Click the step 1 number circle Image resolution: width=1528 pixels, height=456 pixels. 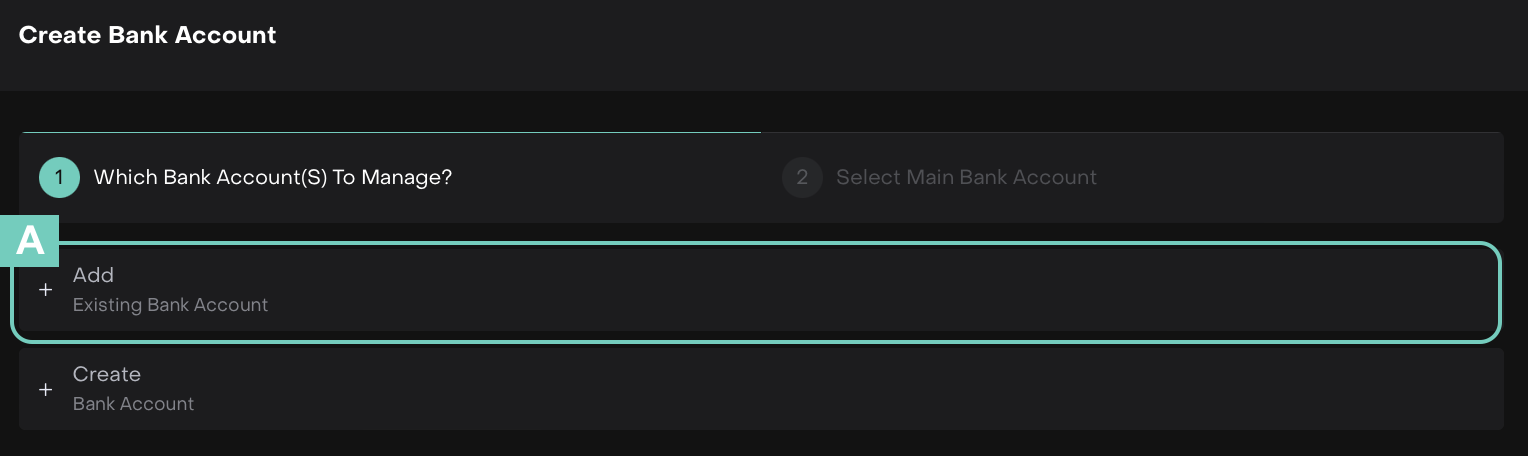pos(59,178)
